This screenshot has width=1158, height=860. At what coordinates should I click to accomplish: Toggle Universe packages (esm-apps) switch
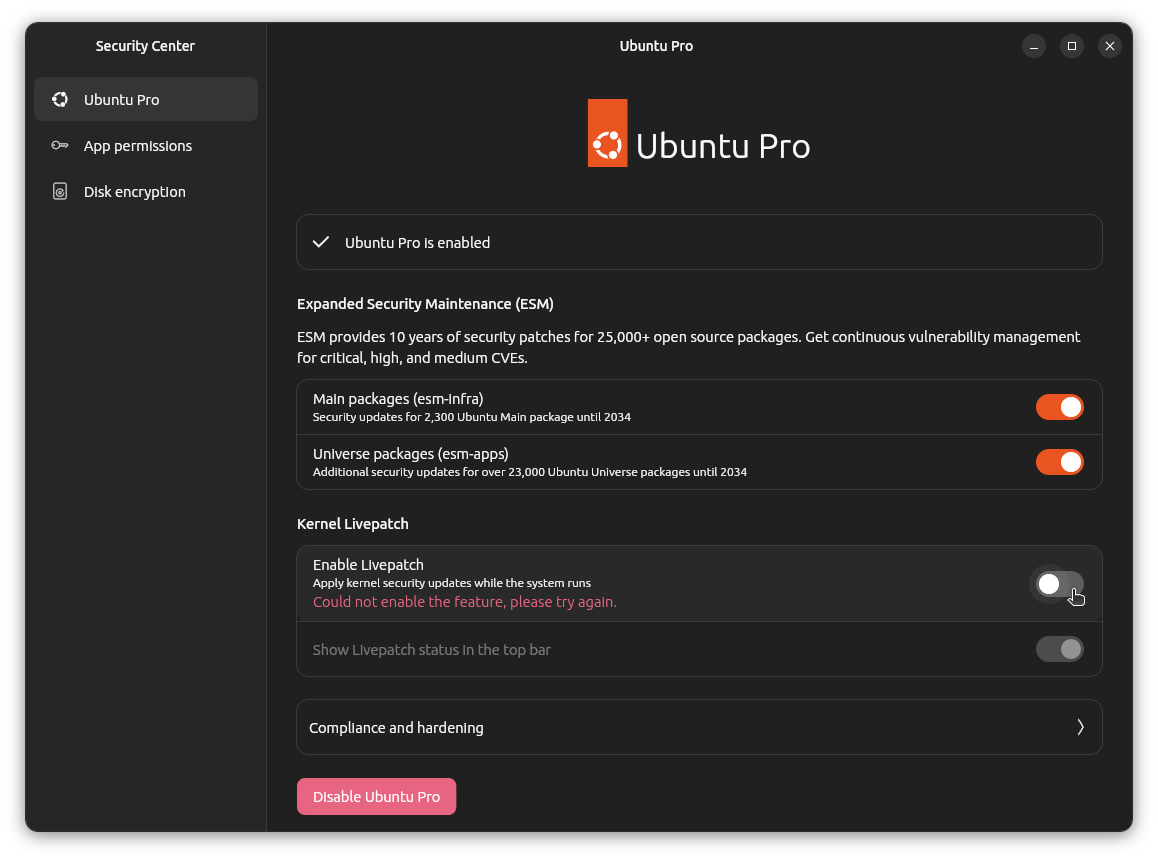pyautogui.click(x=1059, y=462)
